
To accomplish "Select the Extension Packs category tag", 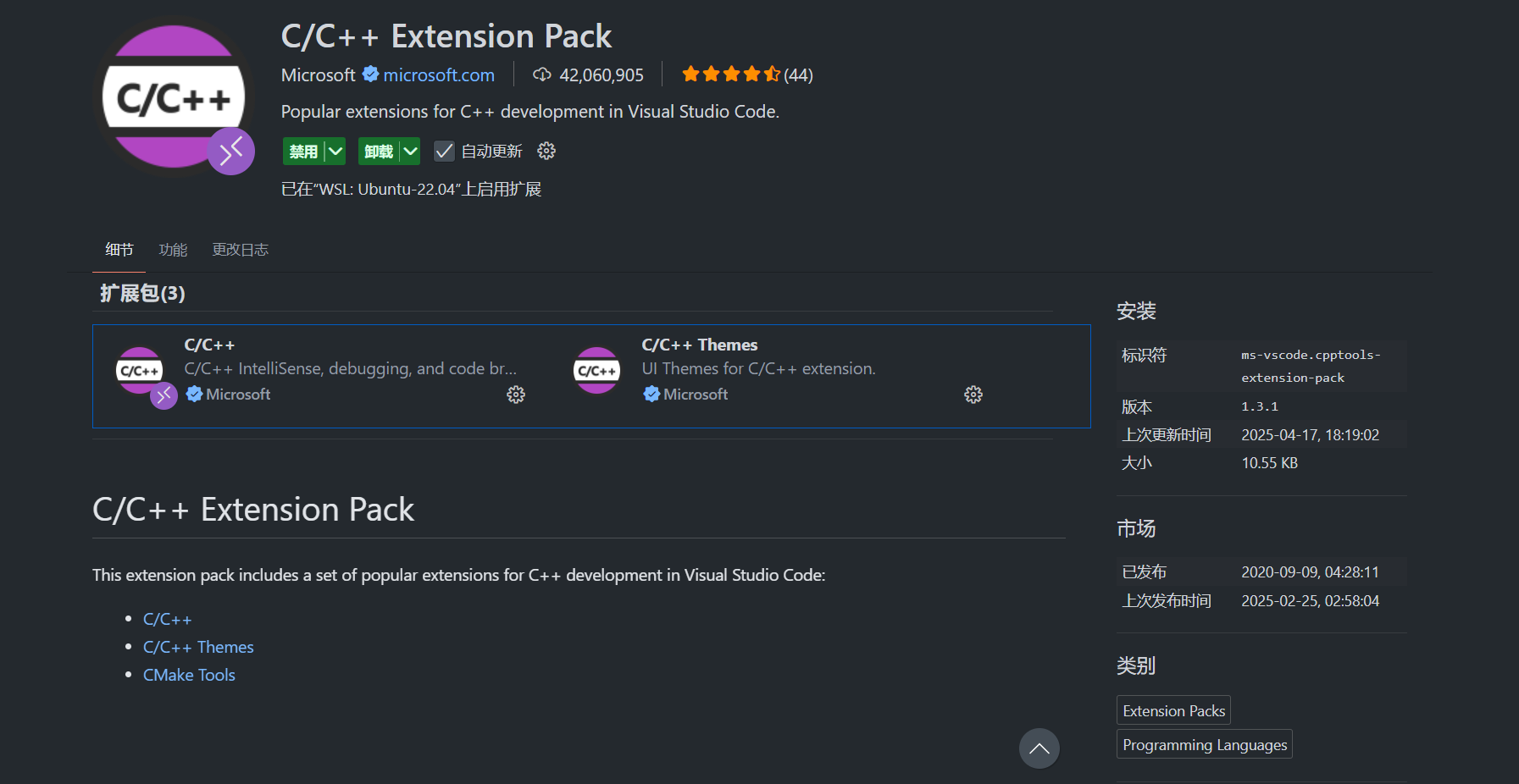I will (x=1173, y=710).
